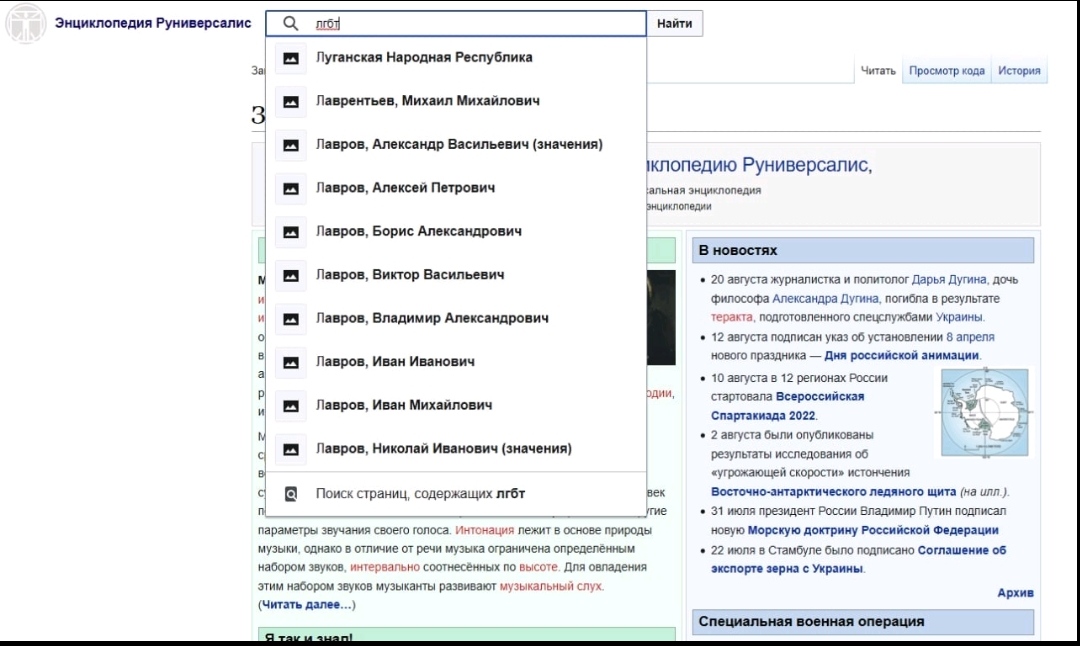This screenshot has height=646, width=1080.
Task: Click the Руниверсалис globe logo
Action: [x=25, y=23]
